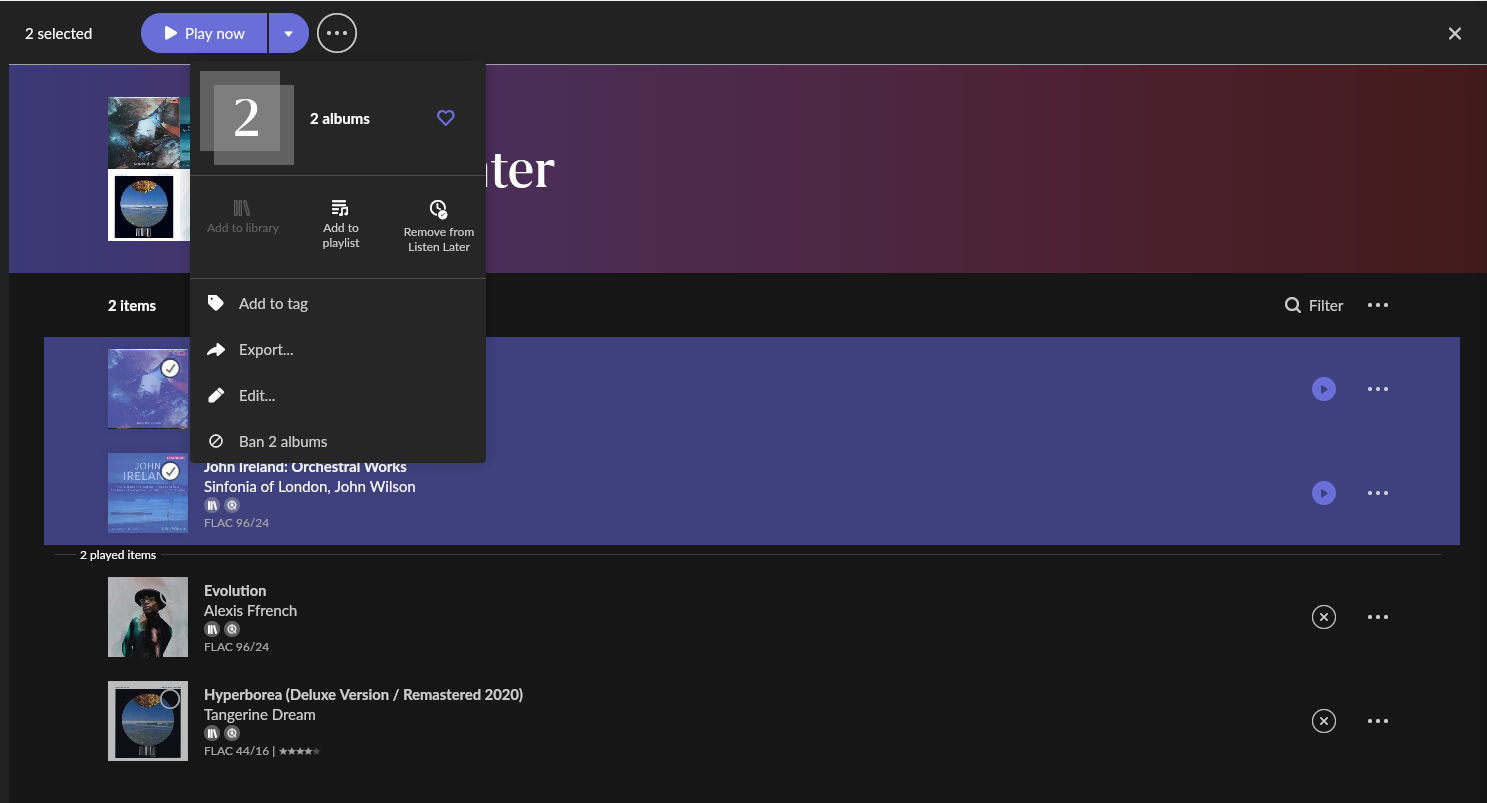Remove Hyperborea with its circled X icon

(x=1323, y=721)
